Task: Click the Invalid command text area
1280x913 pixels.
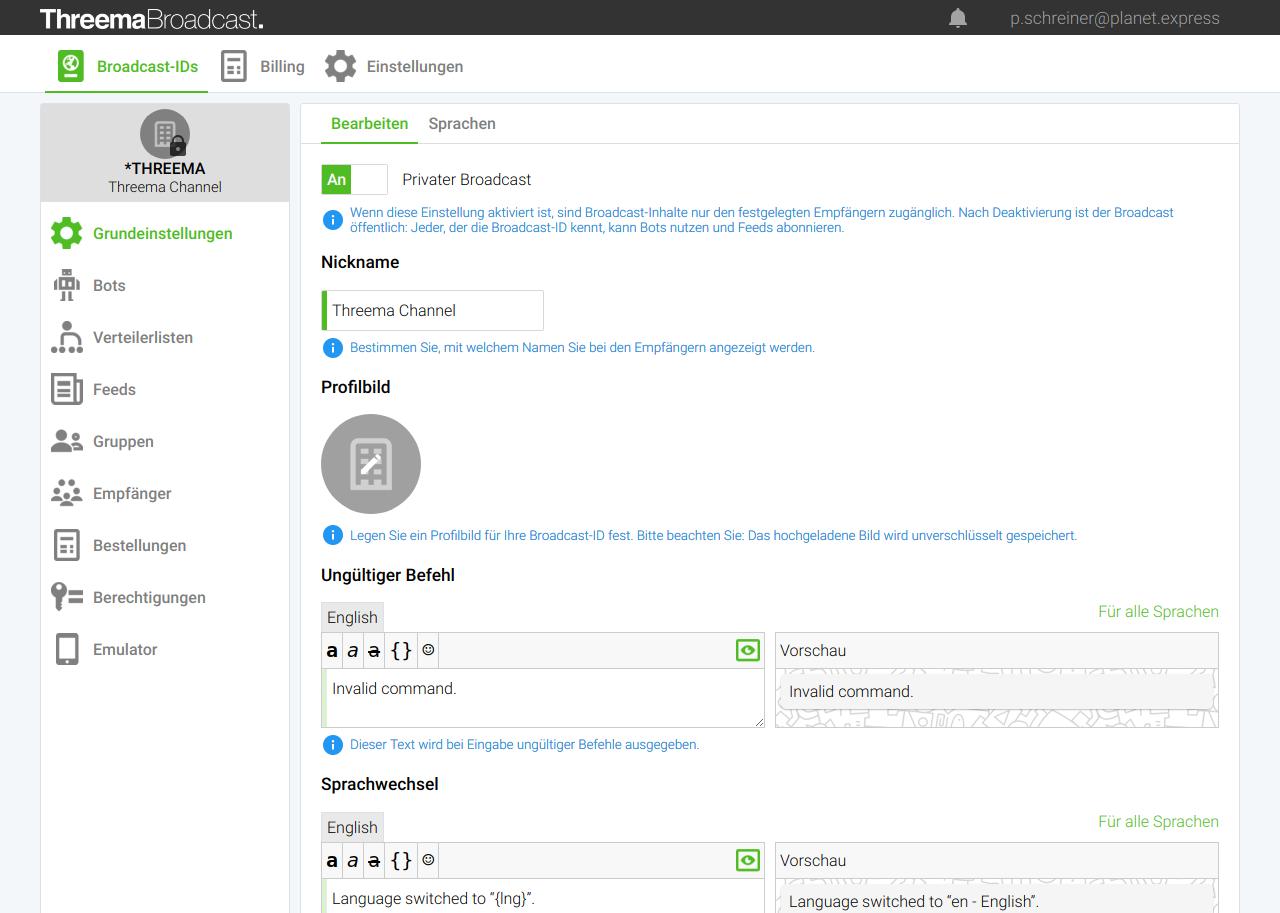Action: click(543, 698)
